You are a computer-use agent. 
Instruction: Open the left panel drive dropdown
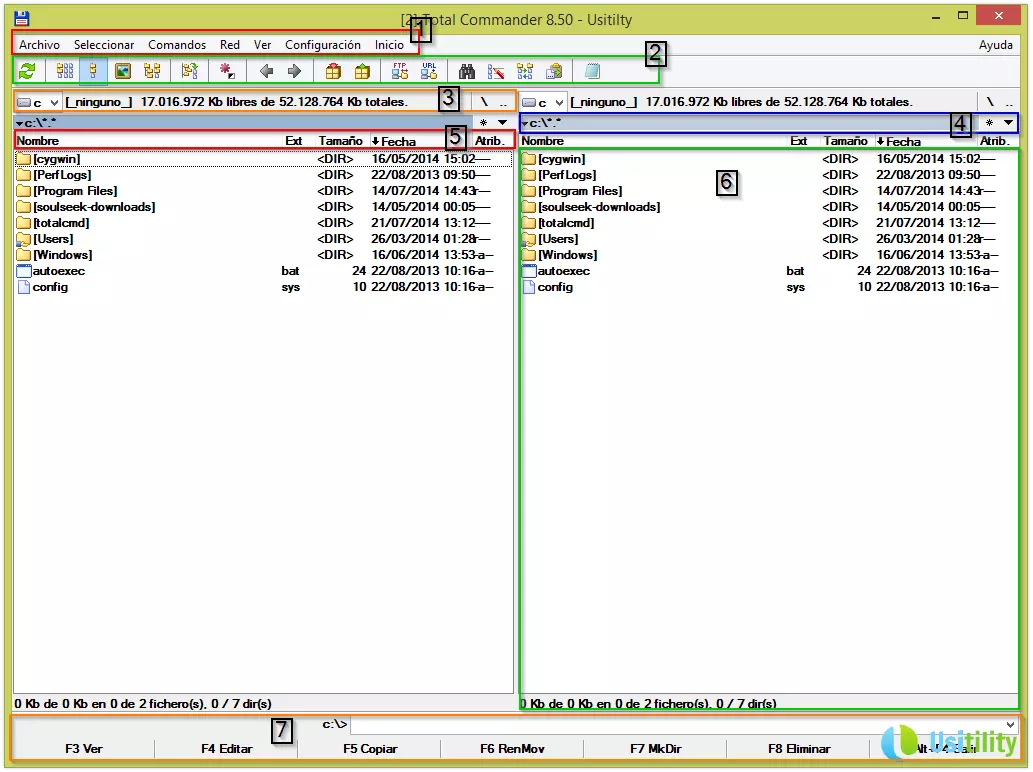click(x=39, y=102)
